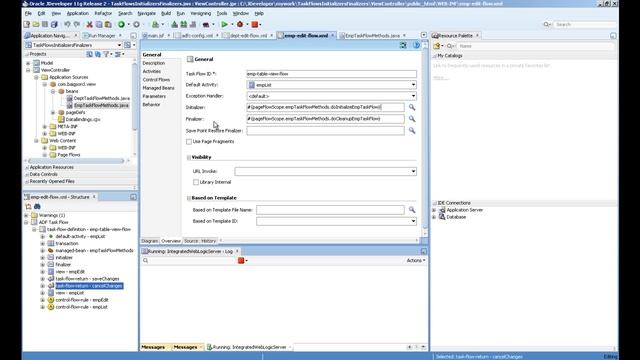Click magnifier beside Save Point Restore Finalizer
Image resolution: width=640 pixels, height=360 pixels.
412,131
